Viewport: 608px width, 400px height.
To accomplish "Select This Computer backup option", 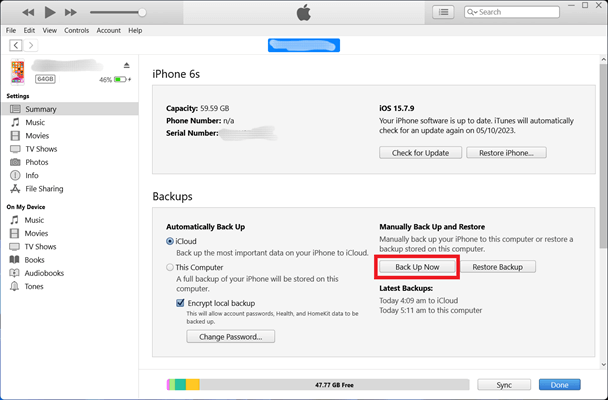I will click(170, 268).
